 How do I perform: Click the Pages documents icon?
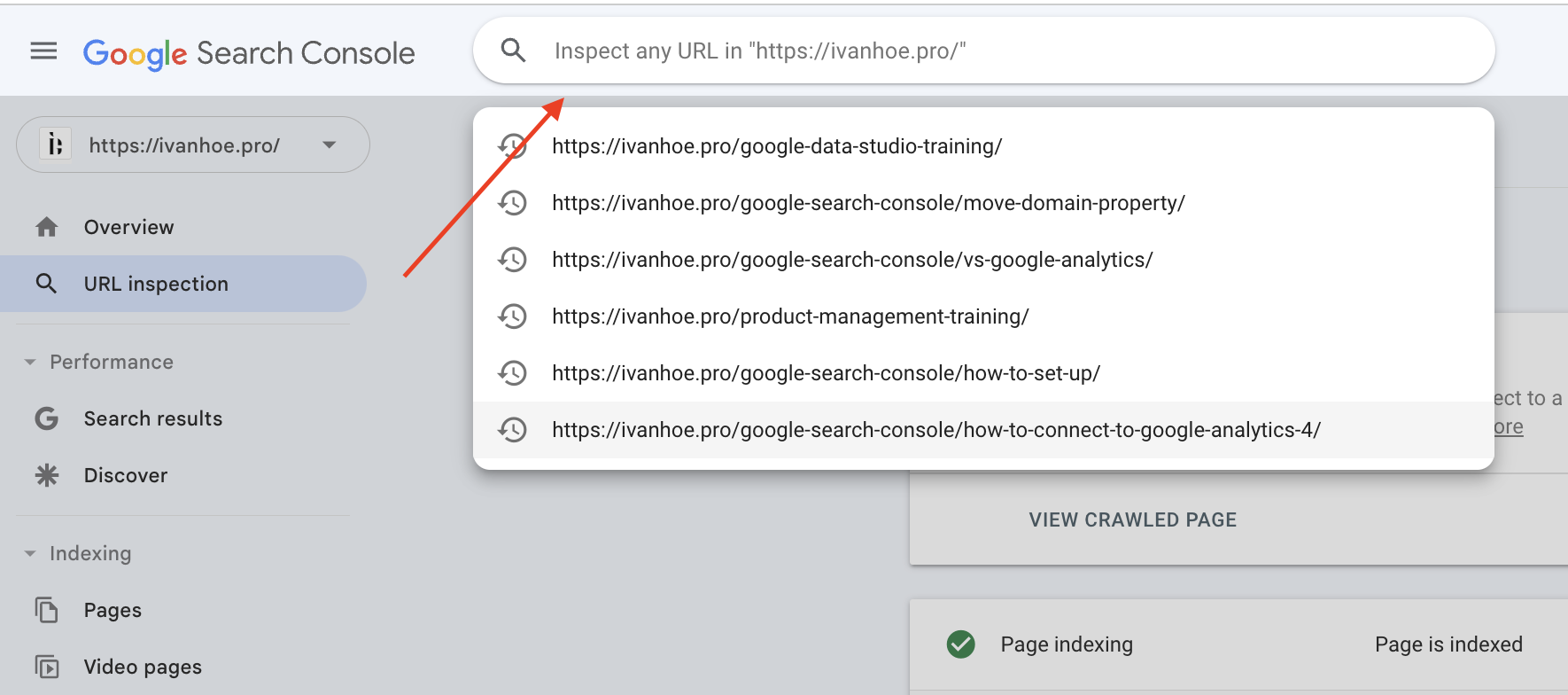[x=47, y=611]
